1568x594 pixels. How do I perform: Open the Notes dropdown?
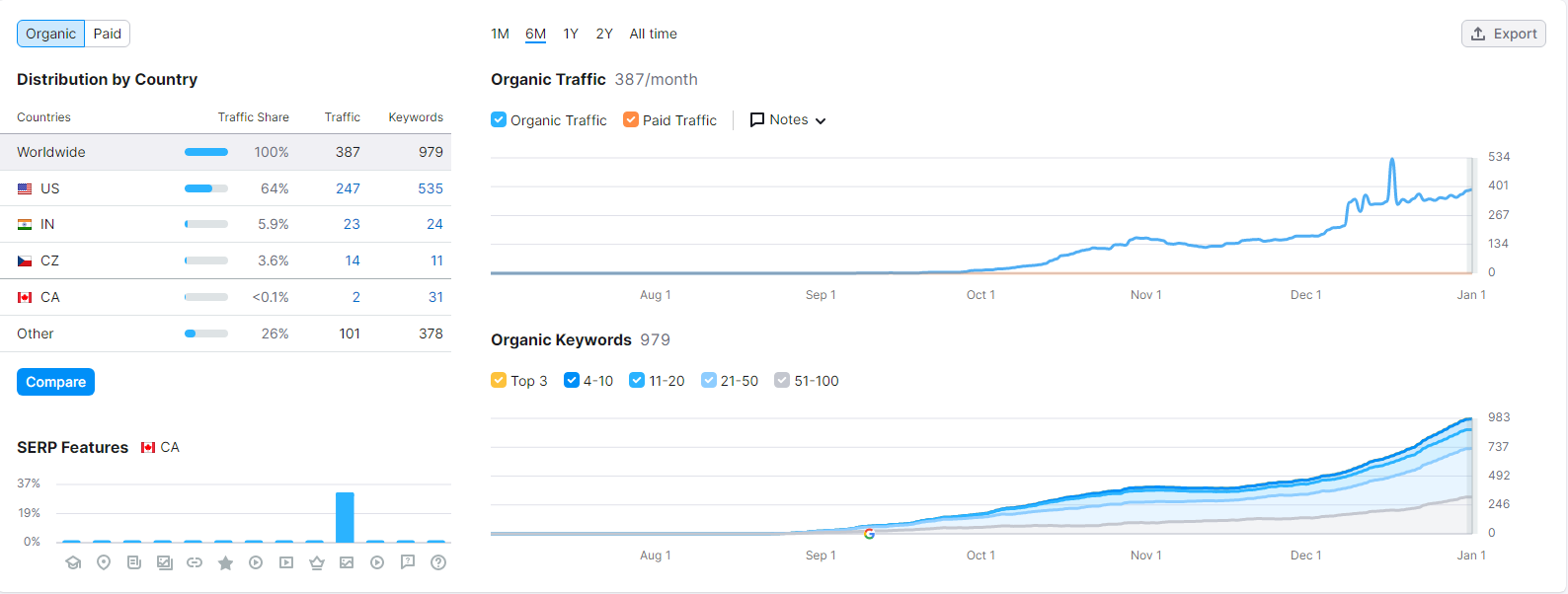click(788, 120)
